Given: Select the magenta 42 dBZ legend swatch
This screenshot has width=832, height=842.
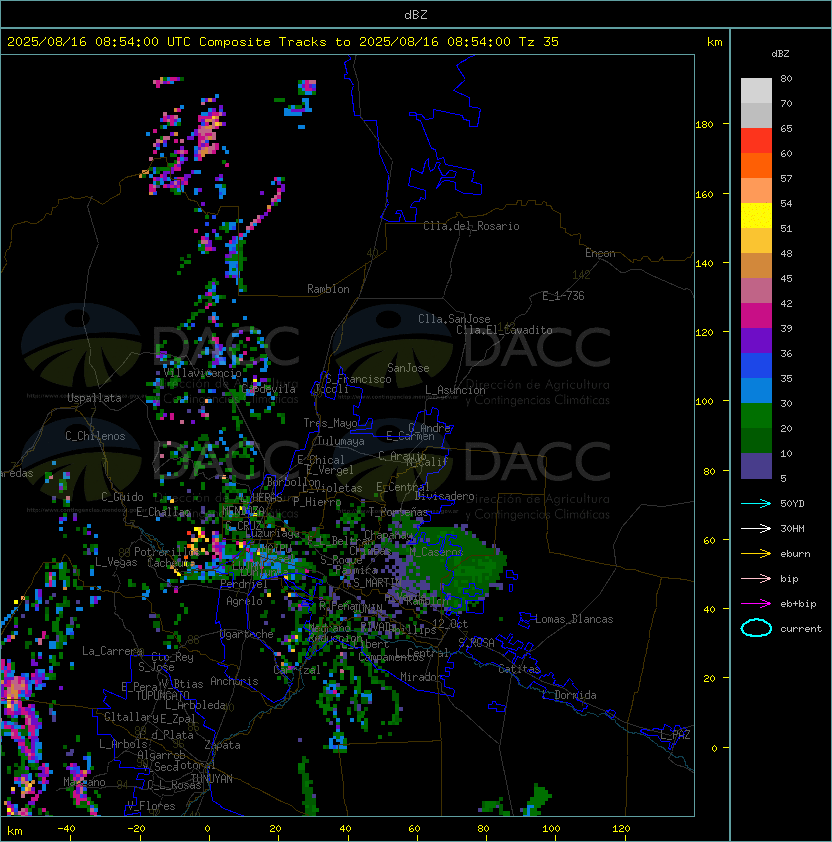Looking at the screenshot, I should pyautogui.click(x=756, y=316).
